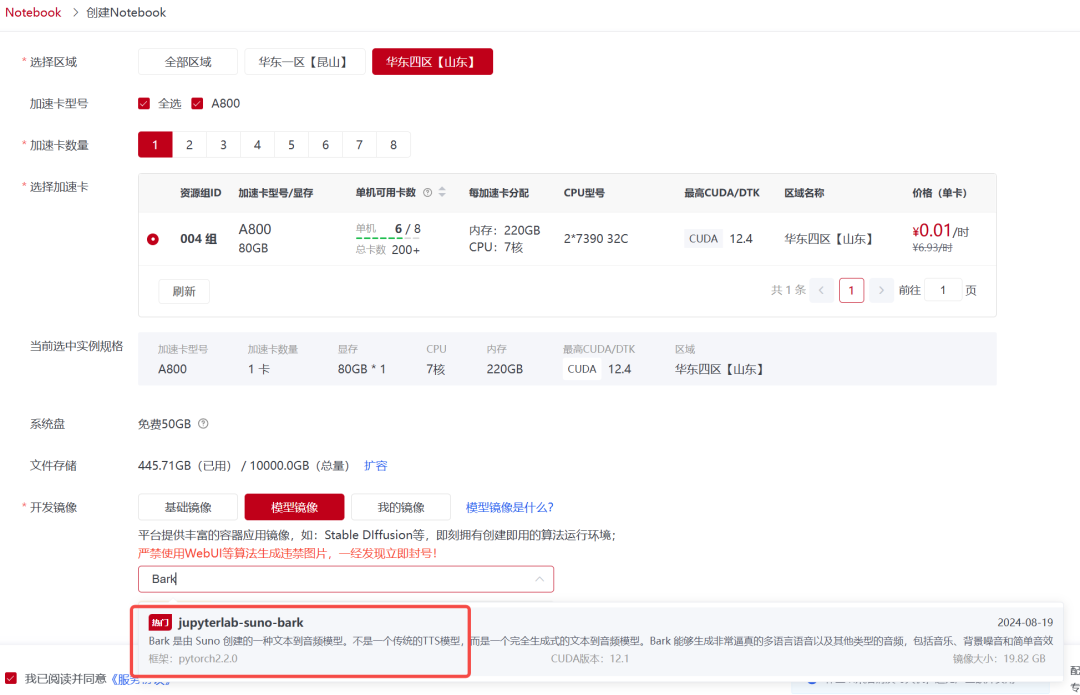Toggle the 我已阅读并同意 agreement checkbox
This screenshot has height=695, width=1080.
(x=11, y=679)
